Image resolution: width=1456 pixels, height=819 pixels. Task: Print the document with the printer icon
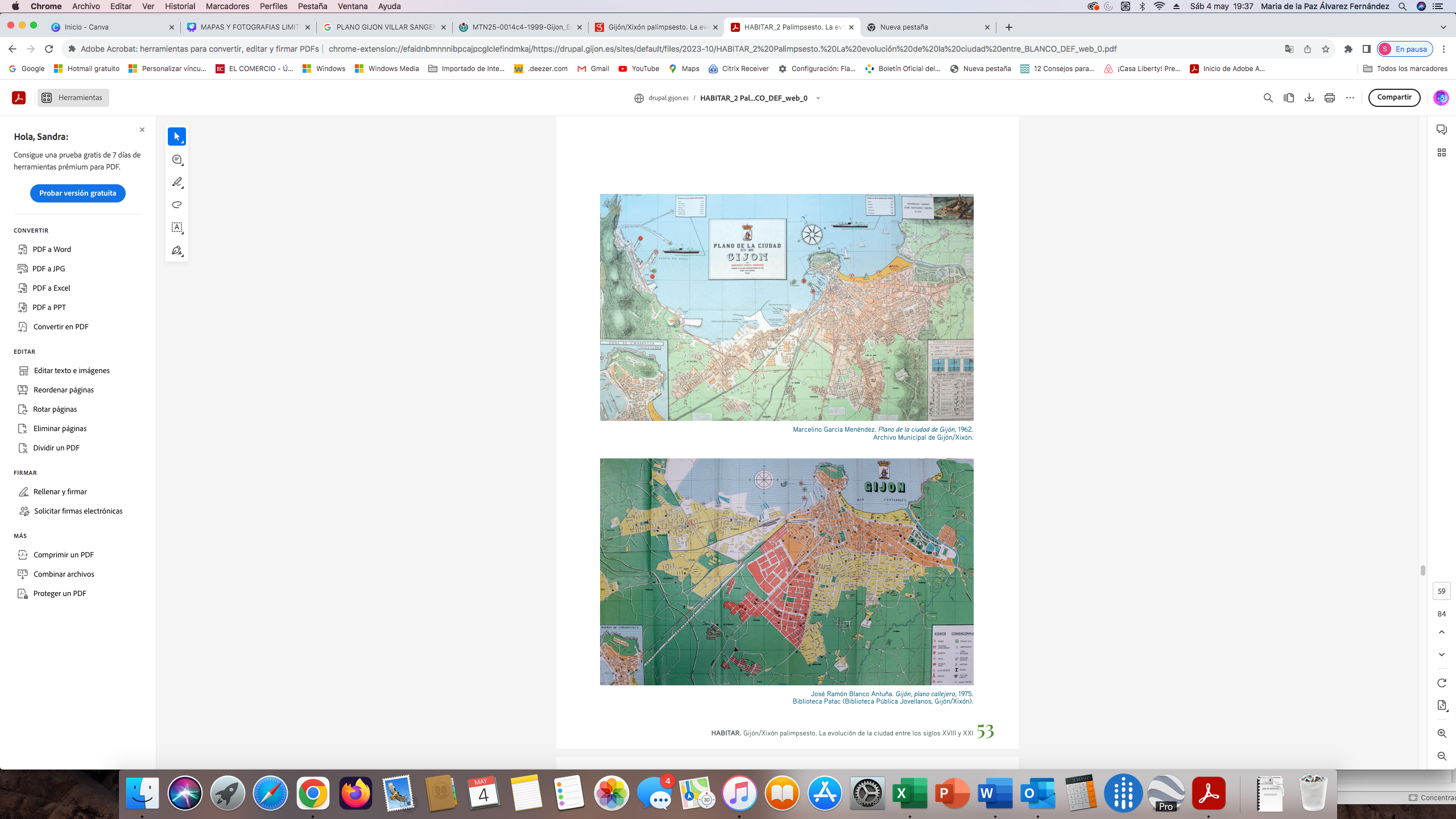point(1329,98)
